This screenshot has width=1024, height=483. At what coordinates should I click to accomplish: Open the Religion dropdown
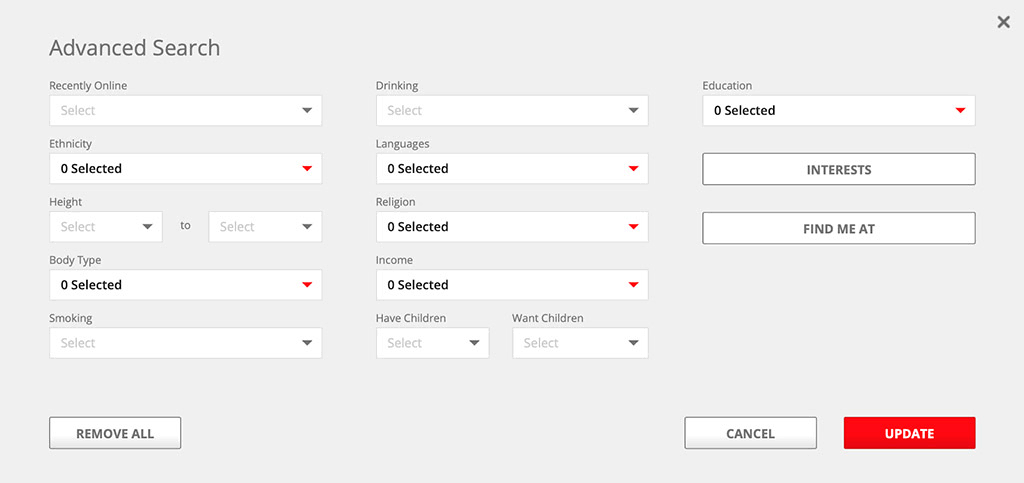coord(511,227)
